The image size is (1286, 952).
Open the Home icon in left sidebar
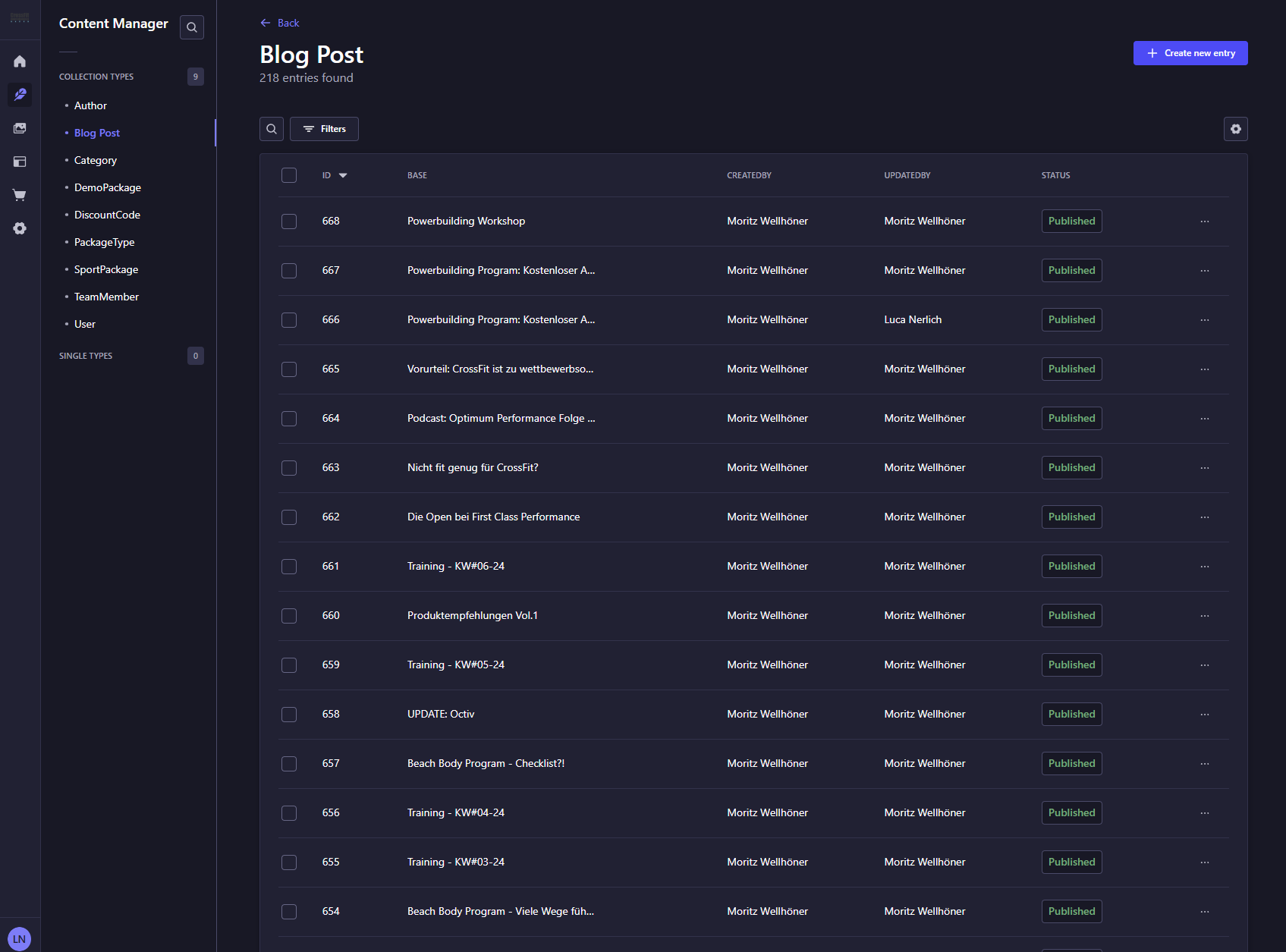(x=20, y=61)
